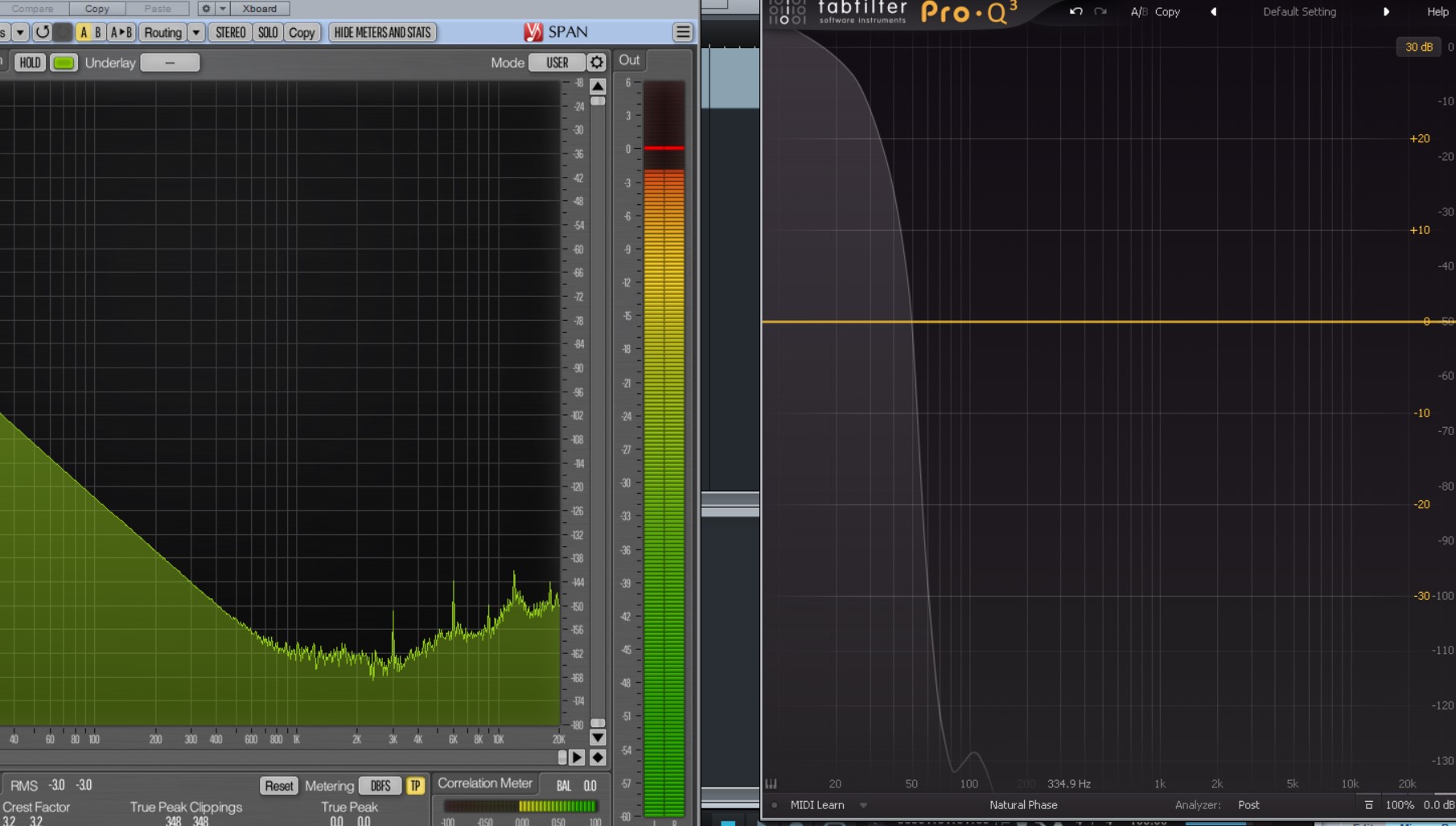Click SPAN horizontal frequency scroll handle
The height and width of the screenshot is (826, 1456).
562,757
